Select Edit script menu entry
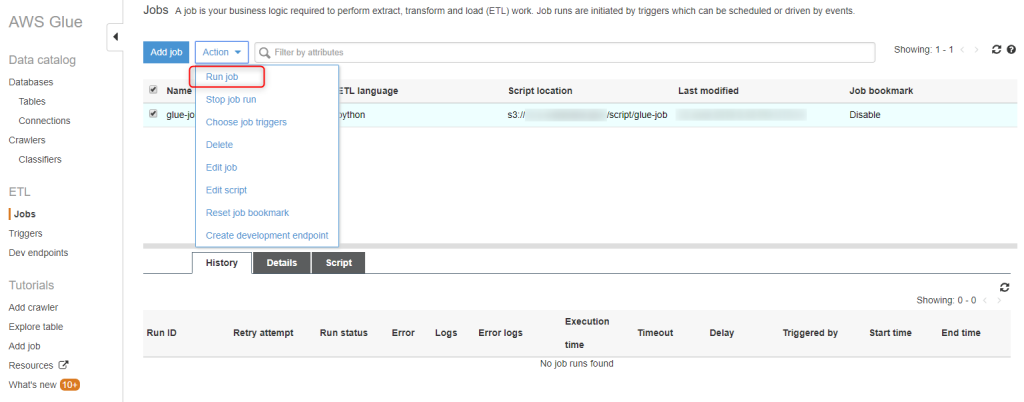Viewport: 1024px width, 402px height. 226,190
